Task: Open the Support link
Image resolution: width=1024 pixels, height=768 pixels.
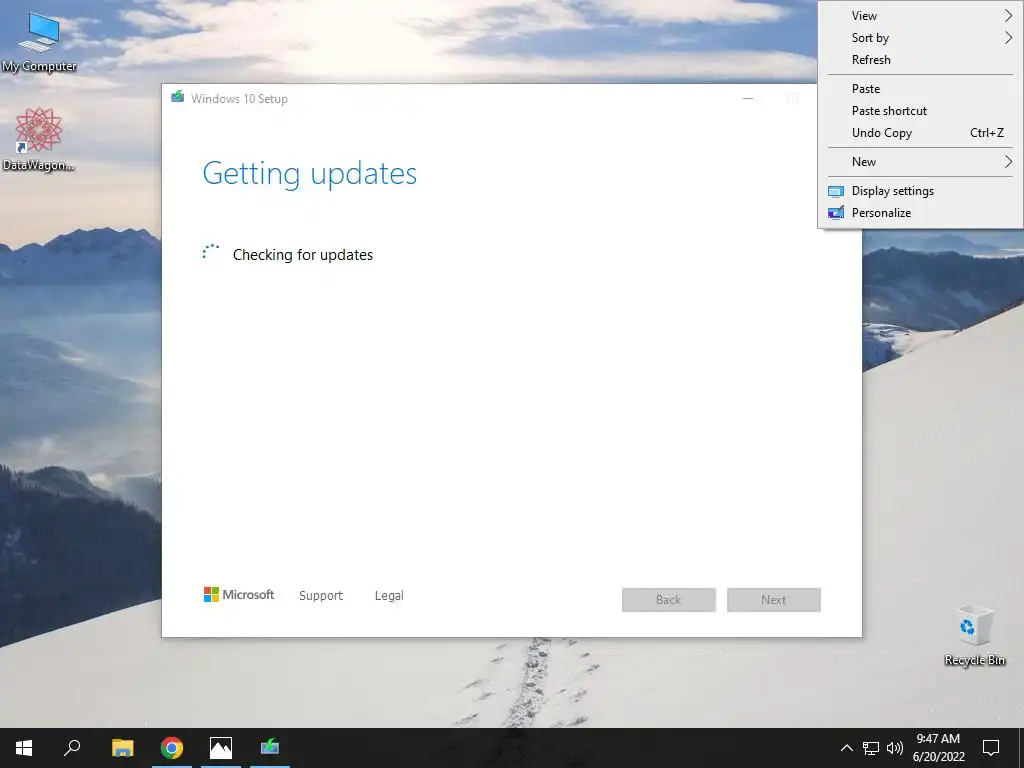Action: pyautogui.click(x=321, y=596)
